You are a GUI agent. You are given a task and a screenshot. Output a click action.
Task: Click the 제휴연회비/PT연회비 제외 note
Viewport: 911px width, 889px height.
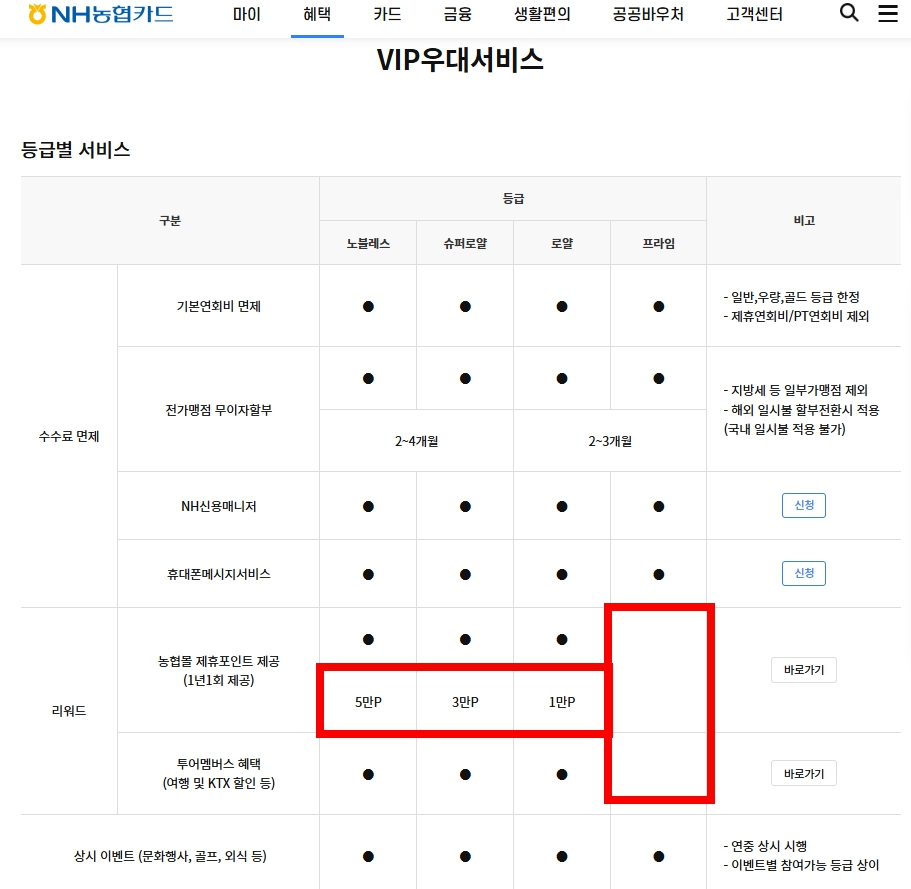click(x=796, y=316)
